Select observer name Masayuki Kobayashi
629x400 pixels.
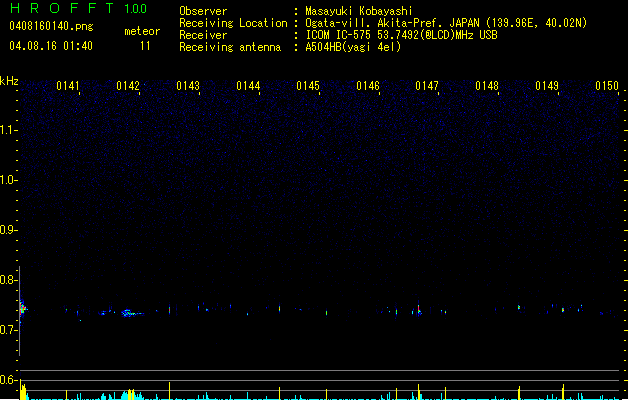359,11
